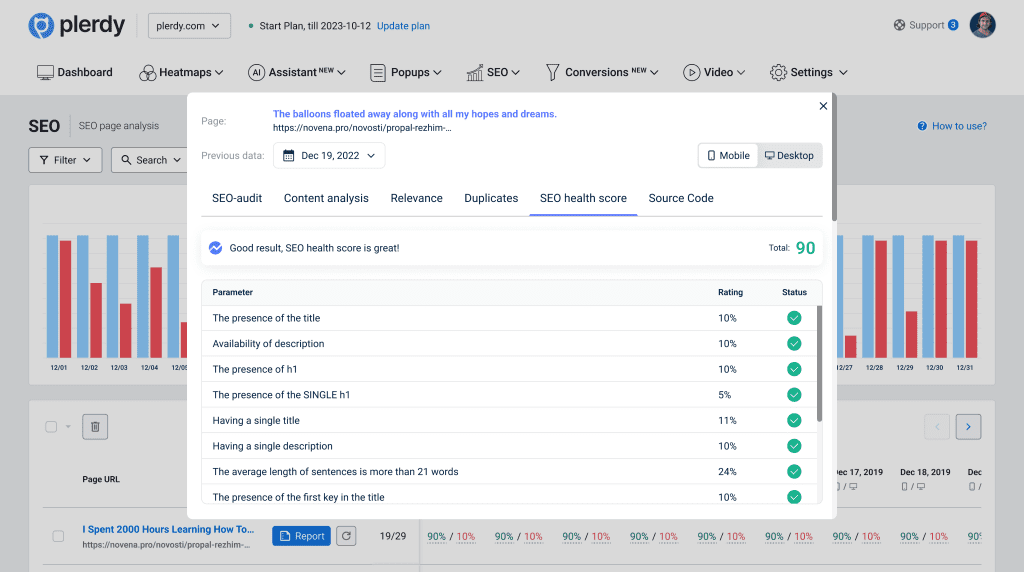Open the Source Code tab

(681, 198)
